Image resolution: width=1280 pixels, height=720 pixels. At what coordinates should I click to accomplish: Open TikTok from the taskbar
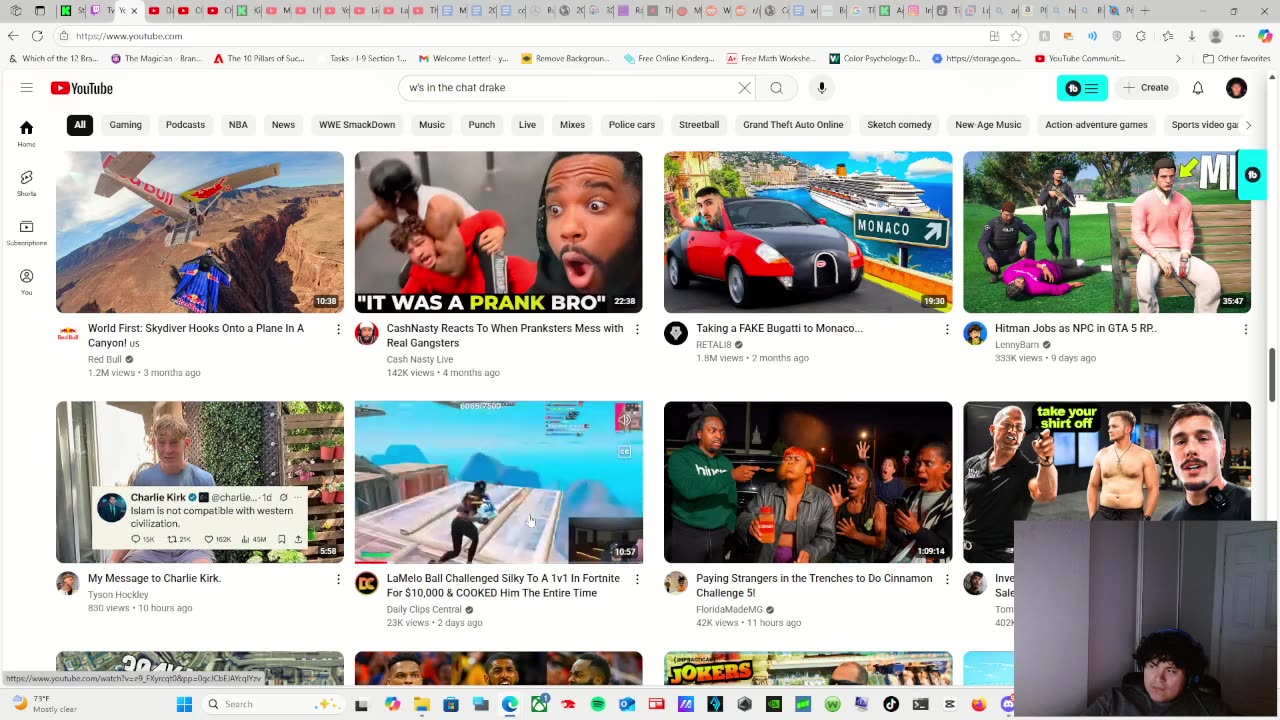[891, 704]
